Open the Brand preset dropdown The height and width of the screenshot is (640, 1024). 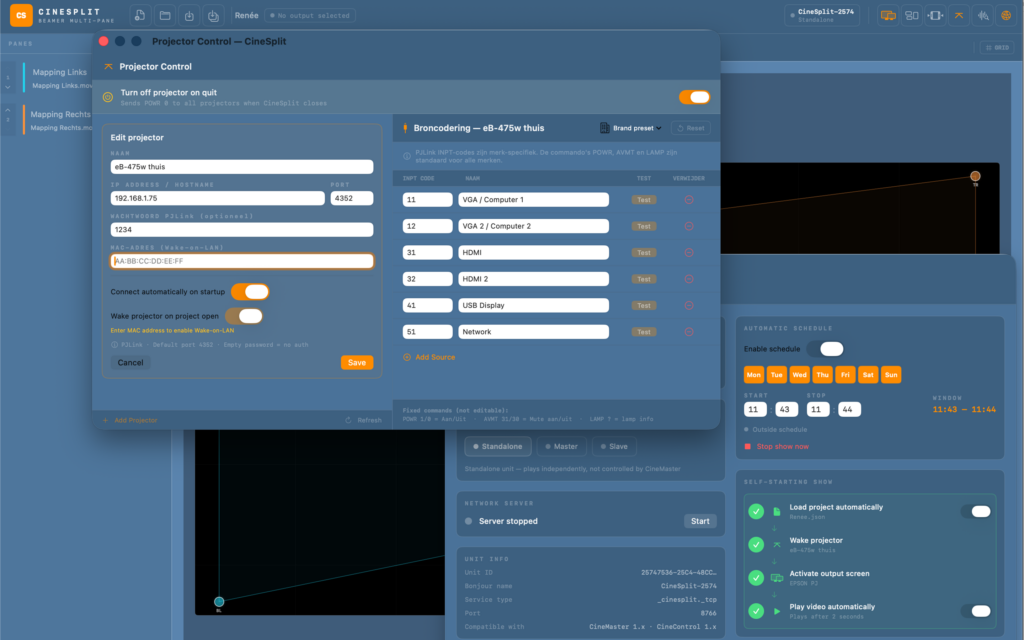(631, 128)
